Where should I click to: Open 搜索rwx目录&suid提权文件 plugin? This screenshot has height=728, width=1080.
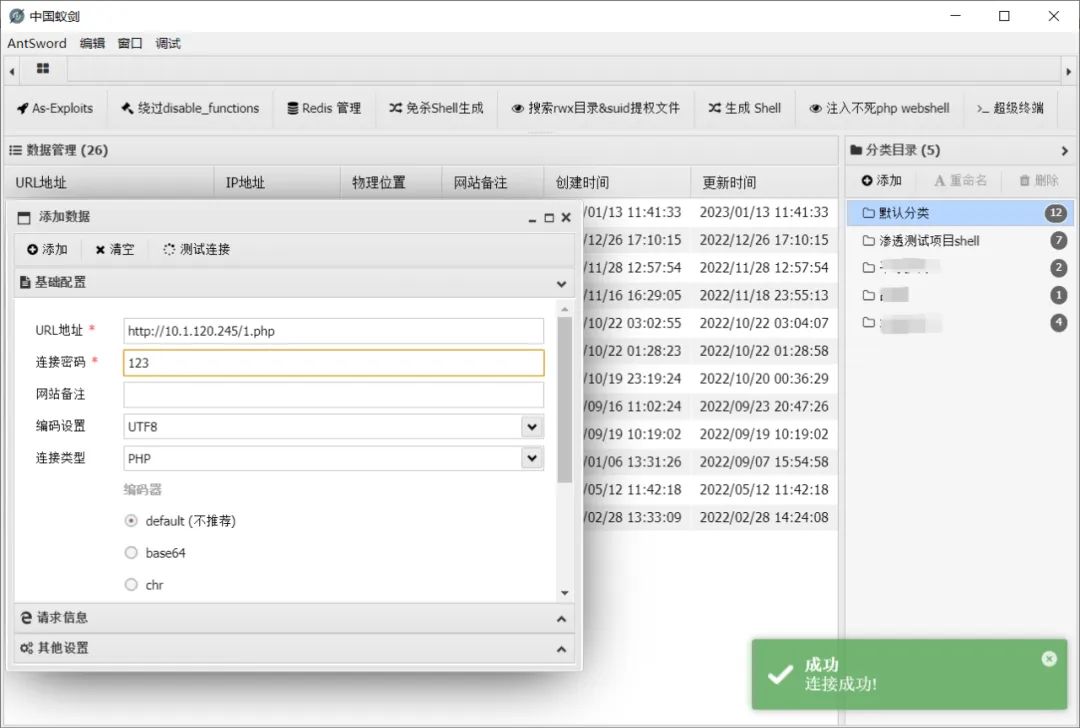pos(595,108)
